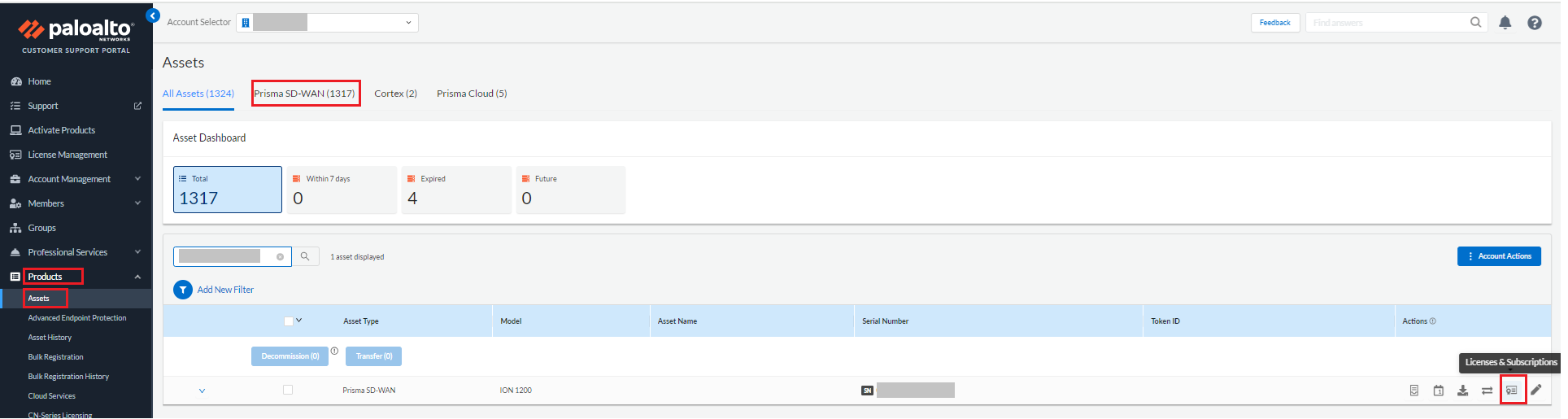Click the Activate Products laptop icon

click(15, 130)
